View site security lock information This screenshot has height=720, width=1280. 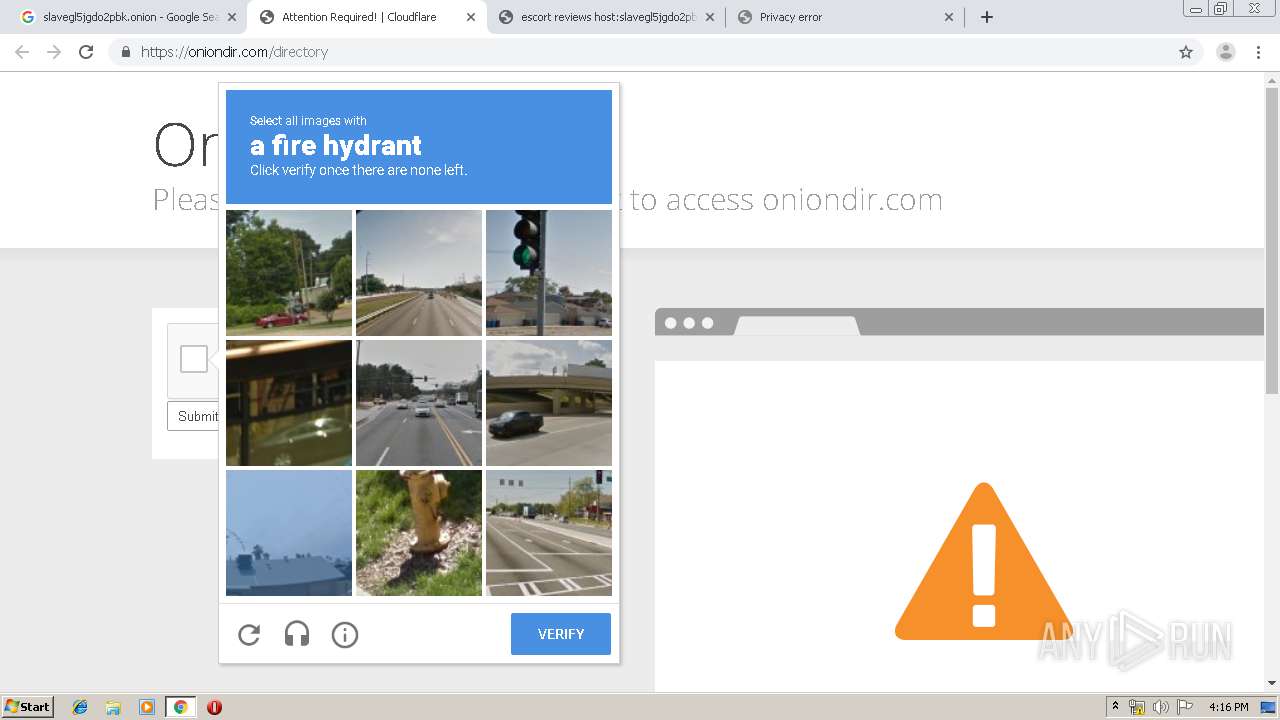126,52
